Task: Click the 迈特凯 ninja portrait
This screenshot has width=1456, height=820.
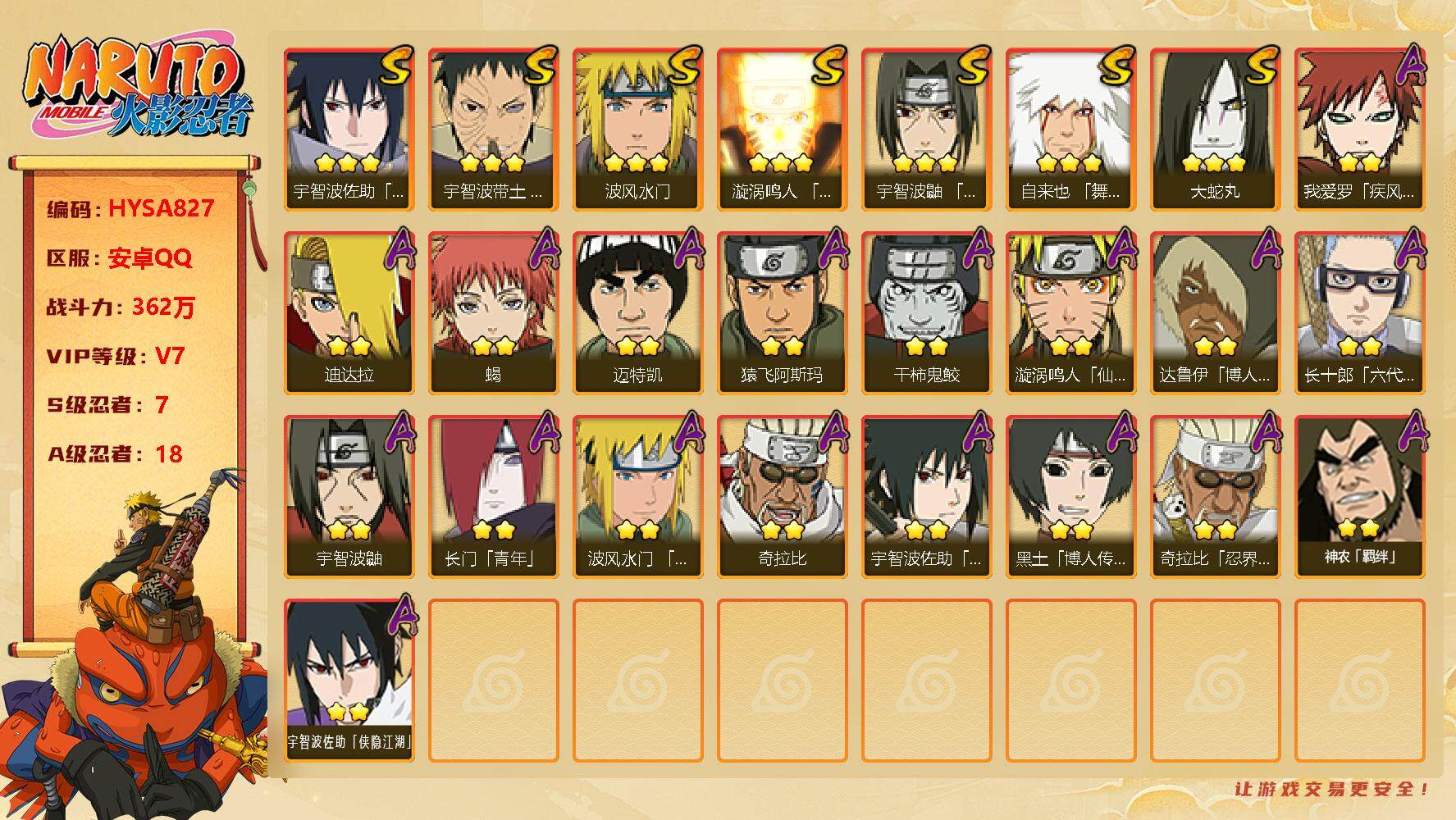Action: coord(637,312)
